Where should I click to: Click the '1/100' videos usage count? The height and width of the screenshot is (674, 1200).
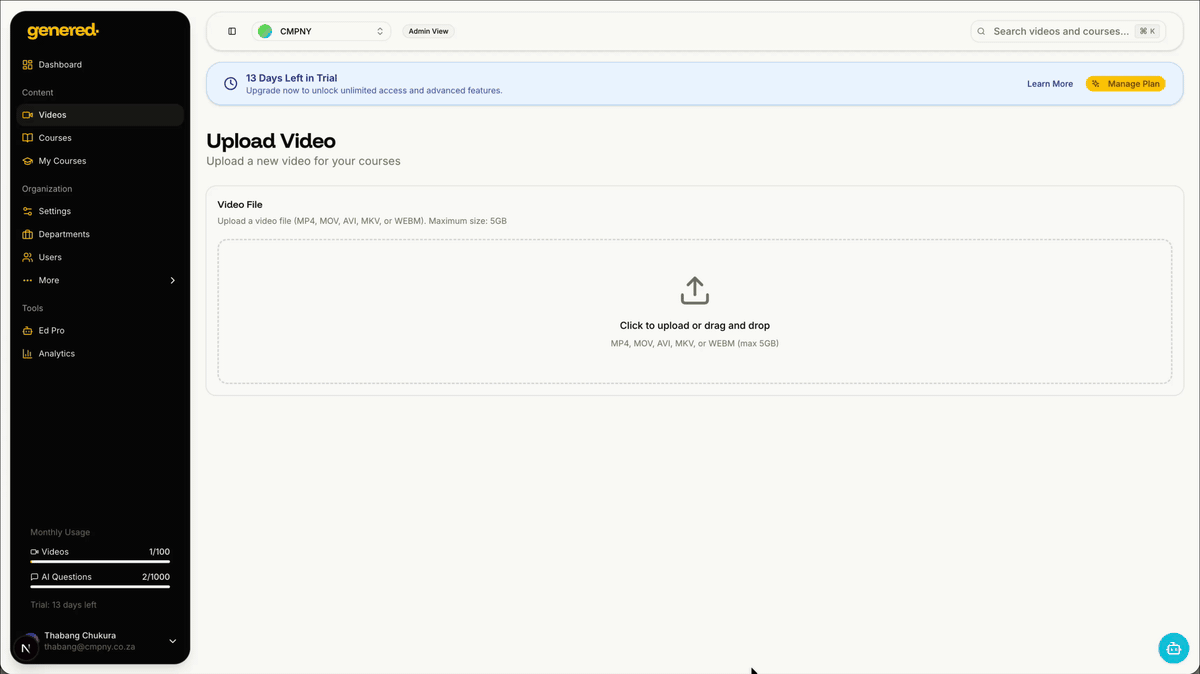pyautogui.click(x=159, y=552)
